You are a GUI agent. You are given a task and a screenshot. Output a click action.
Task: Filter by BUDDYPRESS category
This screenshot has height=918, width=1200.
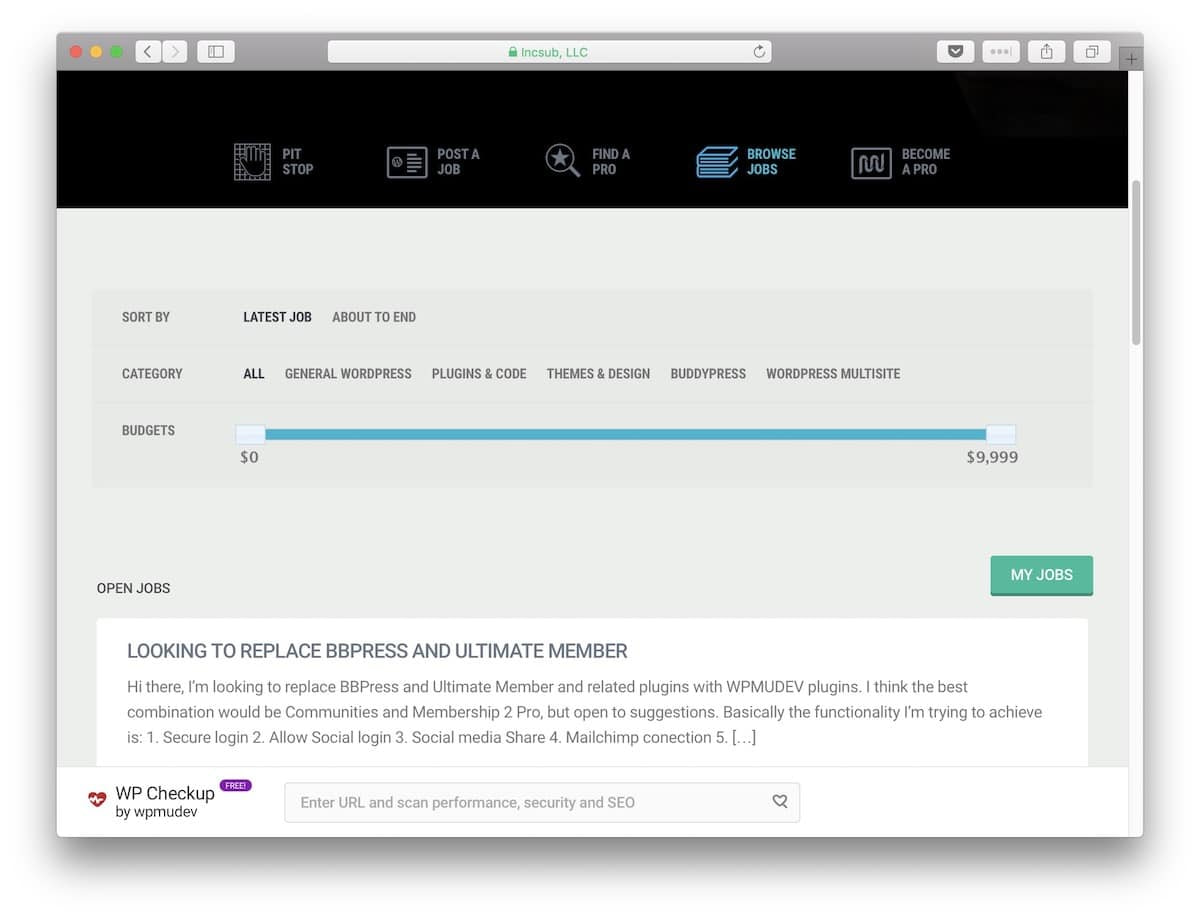(708, 374)
